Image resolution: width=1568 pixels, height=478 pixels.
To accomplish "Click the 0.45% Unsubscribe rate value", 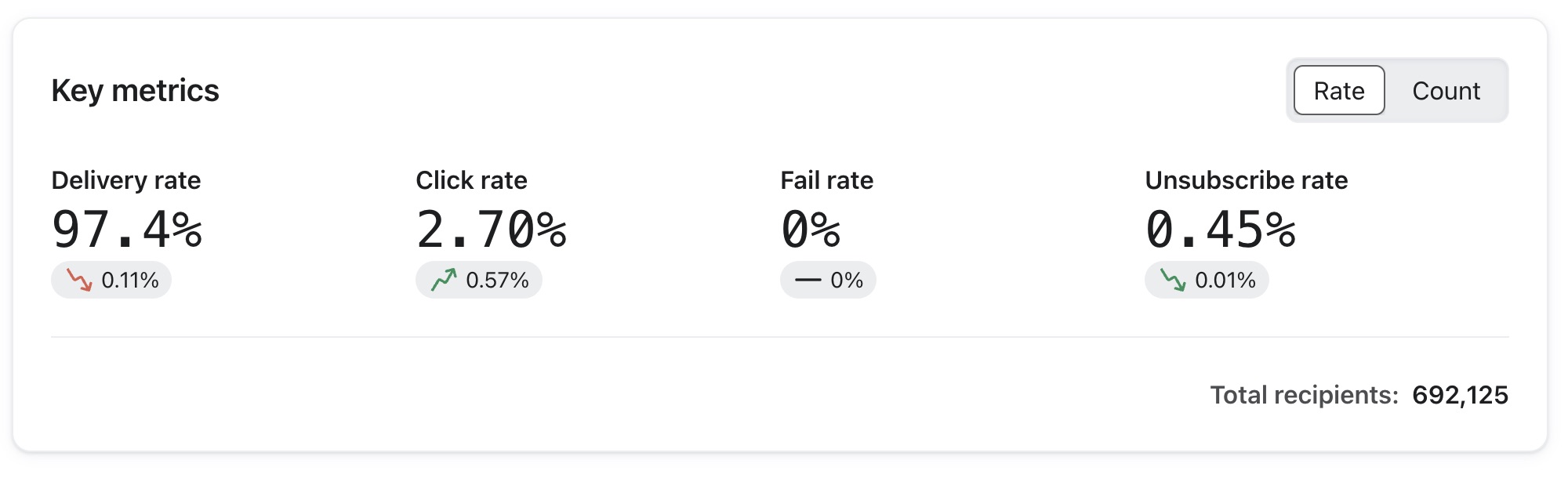I will point(1221,230).
